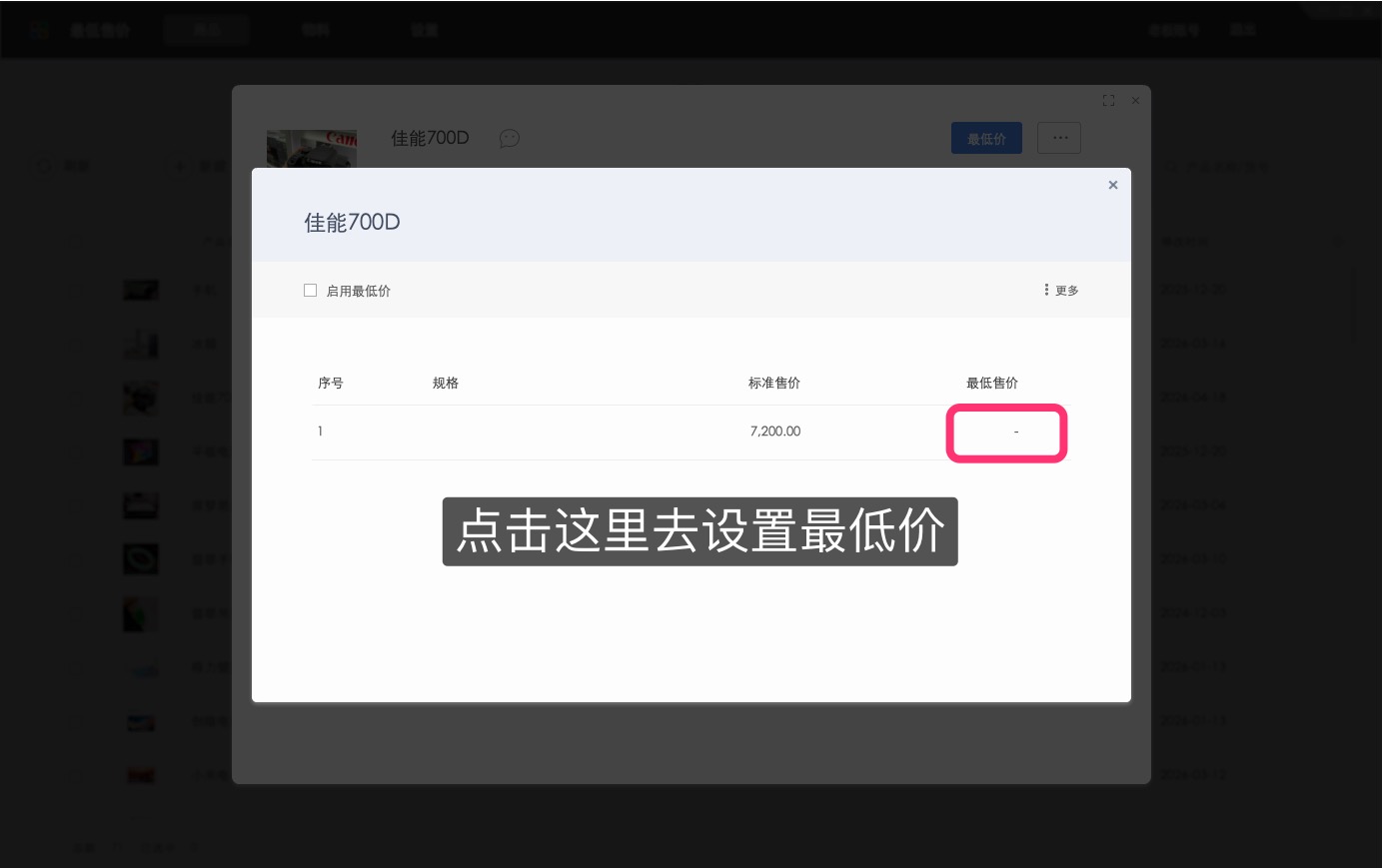Click the blue 最低价 button in background panel
The height and width of the screenshot is (868, 1383).
(x=986, y=139)
